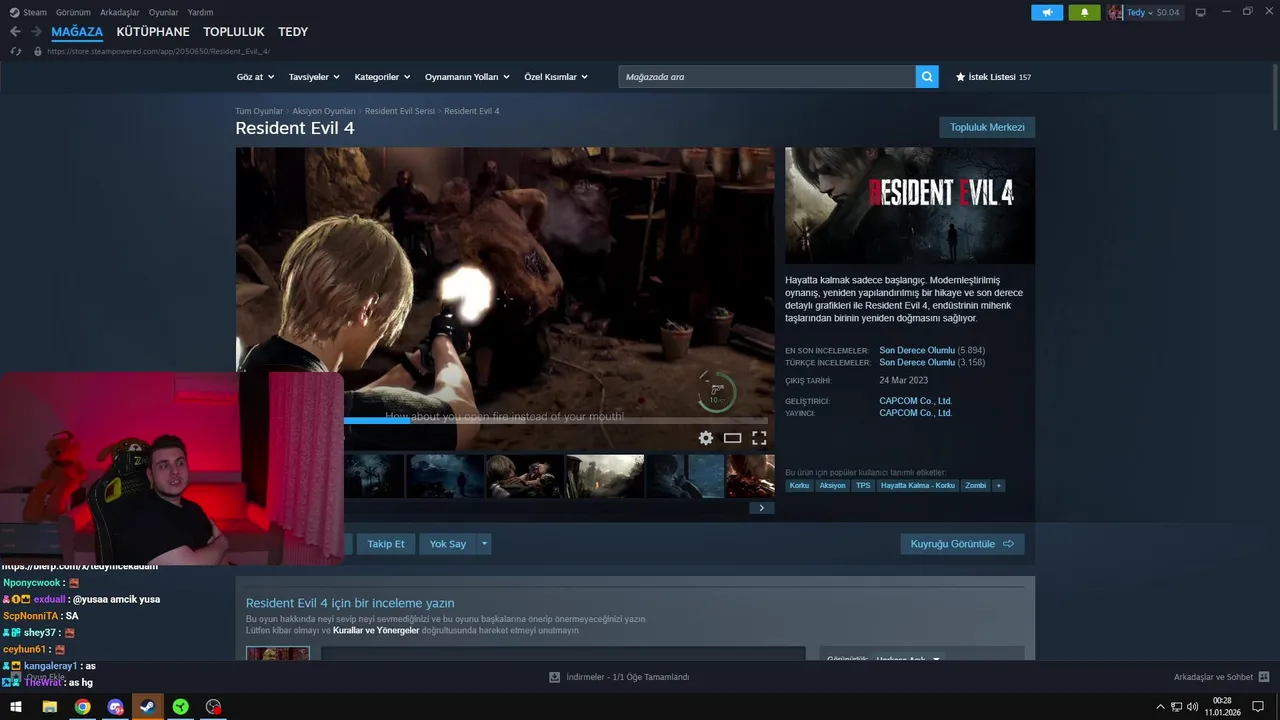Add a tag with the plus button
This screenshot has width=1280, height=720.
998,486
